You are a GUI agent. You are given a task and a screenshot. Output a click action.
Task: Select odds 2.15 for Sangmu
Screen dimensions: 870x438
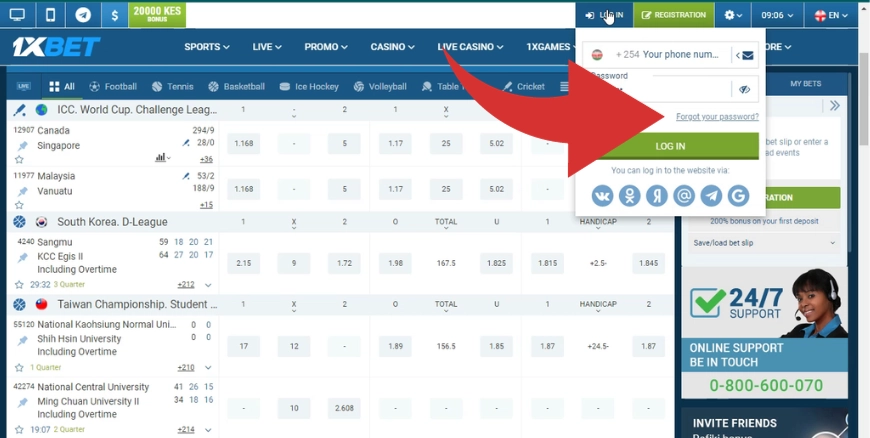244,263
